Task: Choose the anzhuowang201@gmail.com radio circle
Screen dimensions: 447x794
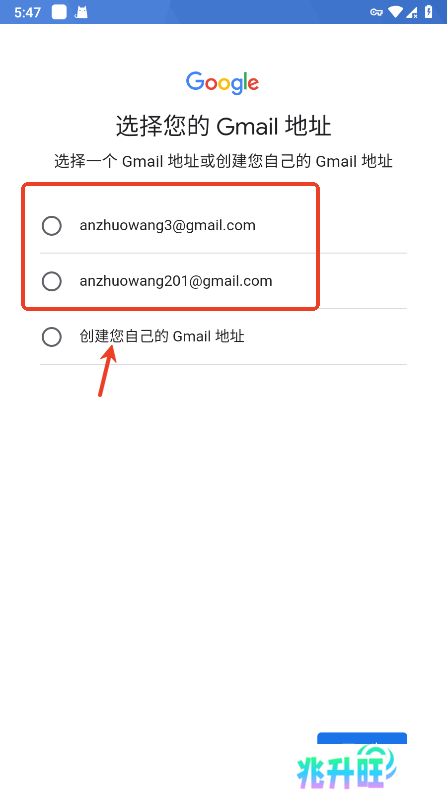Action: (52, 281)
